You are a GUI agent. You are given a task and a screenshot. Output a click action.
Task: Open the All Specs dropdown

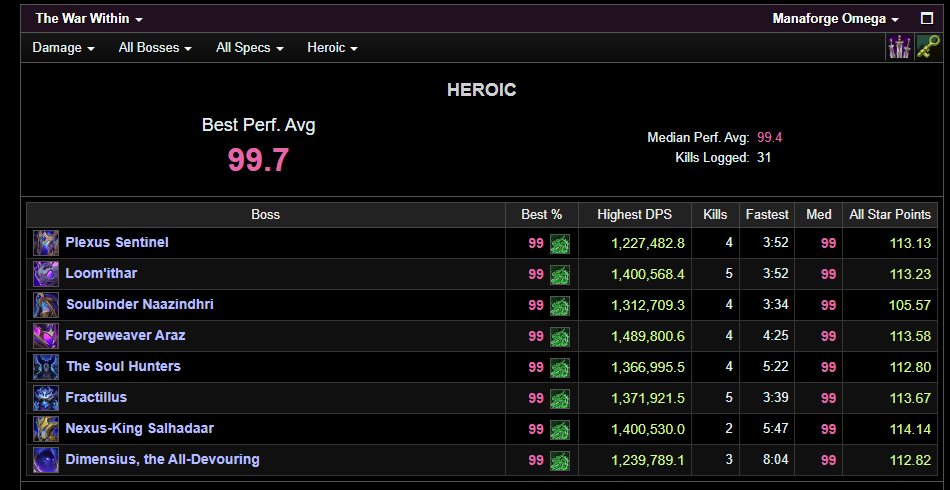pyautogui.click(x=250, y=47)
